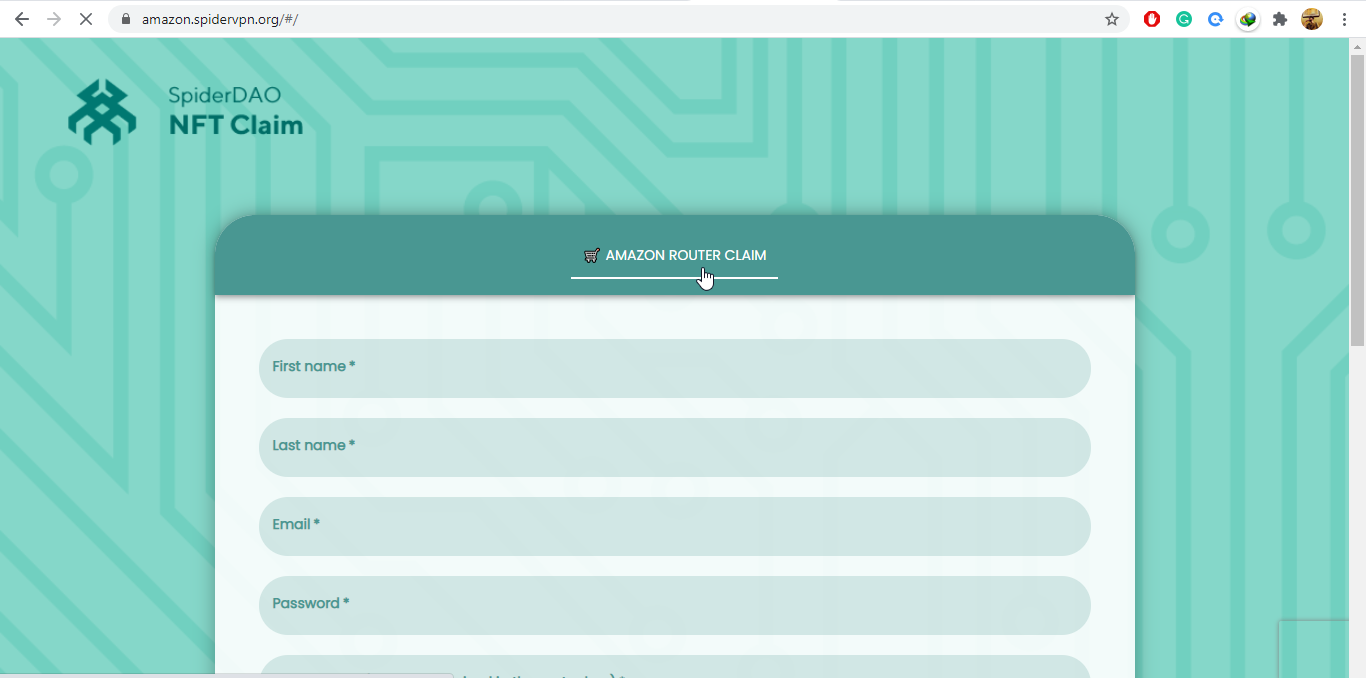Click the address bar URL amazon.spidervpn.org

coord(220,19)
